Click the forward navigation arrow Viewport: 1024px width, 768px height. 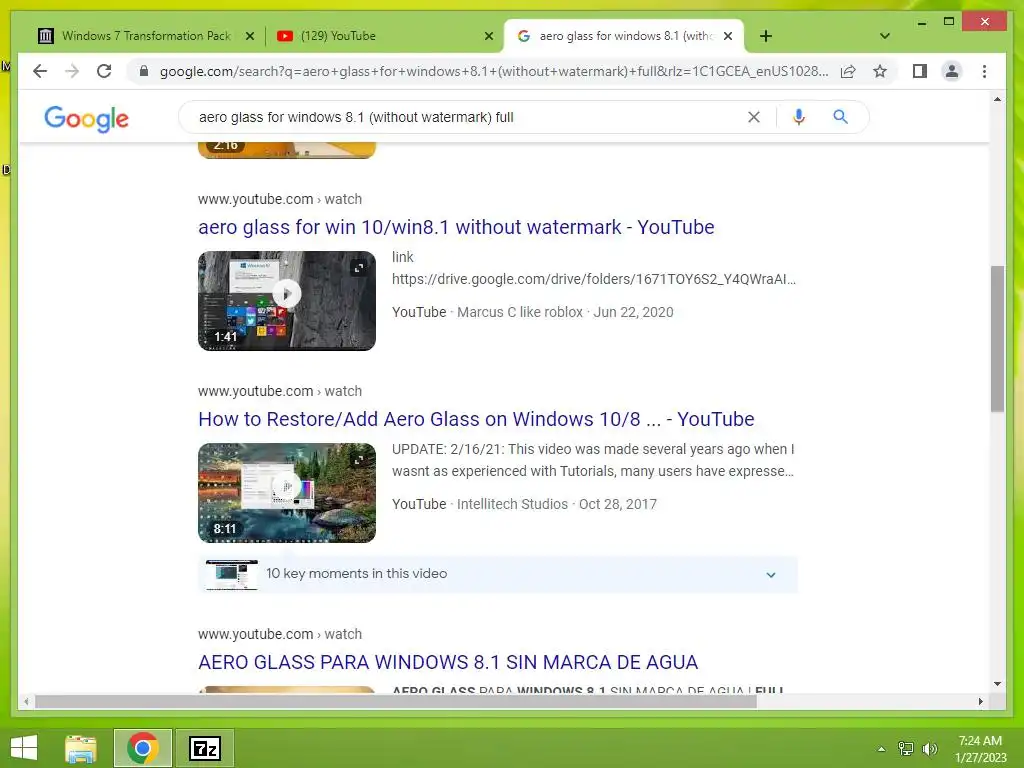(72, 71)
